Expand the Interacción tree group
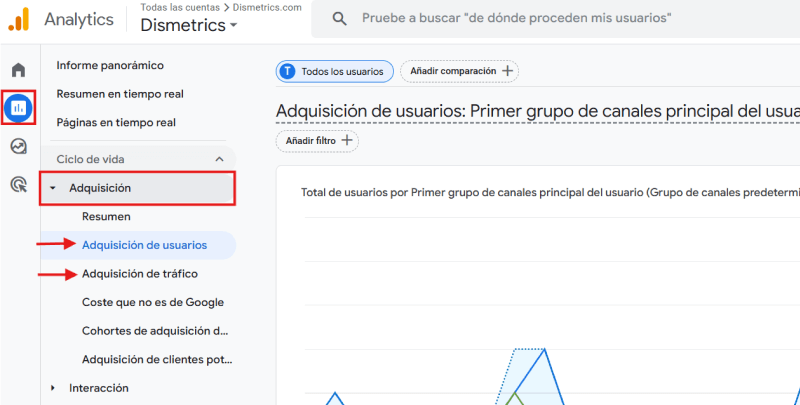This screenshot has width=800, height=405. (53, 388)
